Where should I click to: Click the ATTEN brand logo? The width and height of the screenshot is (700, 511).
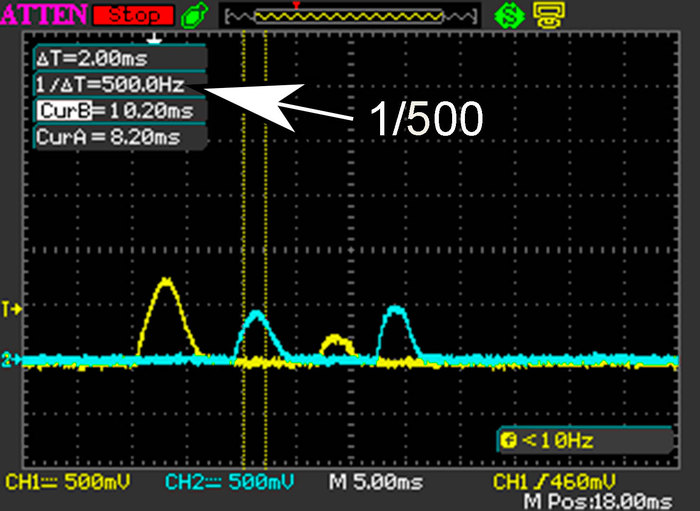pyautogui.click(x=43, y=14)
